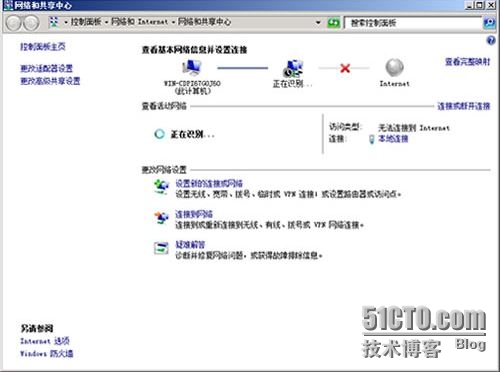Click the Back navigation arrow button

point(13,23)
